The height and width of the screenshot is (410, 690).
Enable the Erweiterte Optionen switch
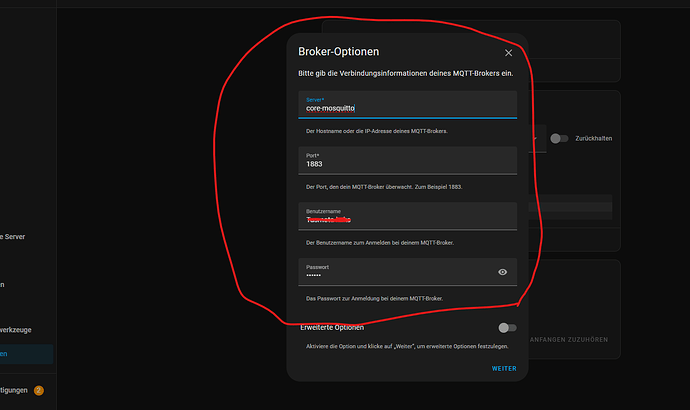pos(507,327)
